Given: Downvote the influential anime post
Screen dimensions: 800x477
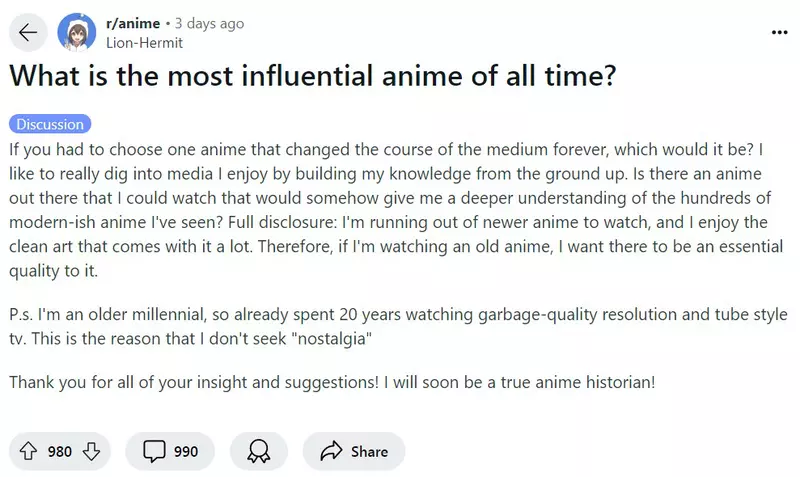Looking at the screenshot, I should coord(92,451).
